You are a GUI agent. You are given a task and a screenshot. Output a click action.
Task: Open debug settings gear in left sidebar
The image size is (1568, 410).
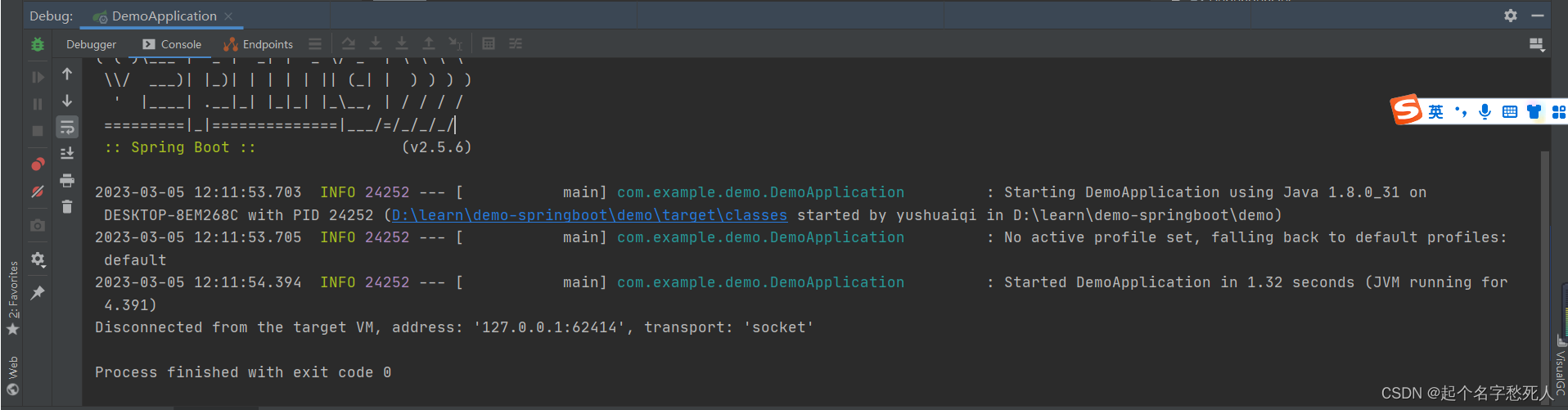(38, 259)
